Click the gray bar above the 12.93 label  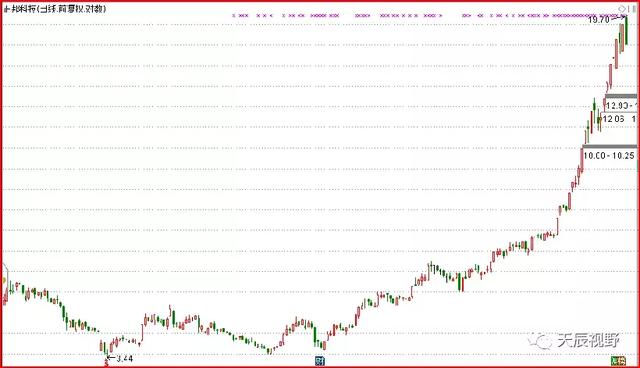pos(621,96)
